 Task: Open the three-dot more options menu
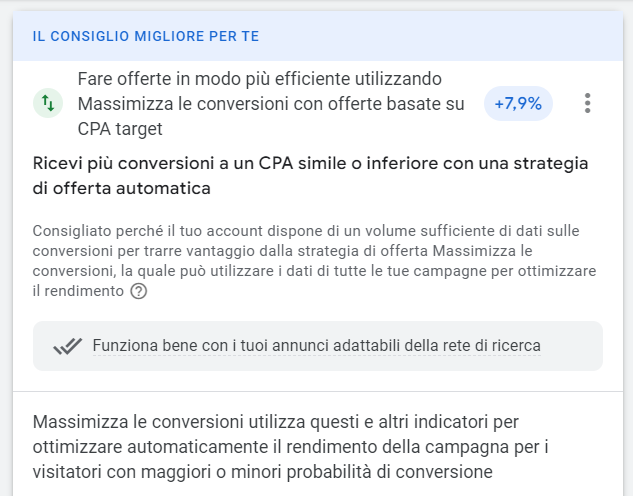point(587,103)
